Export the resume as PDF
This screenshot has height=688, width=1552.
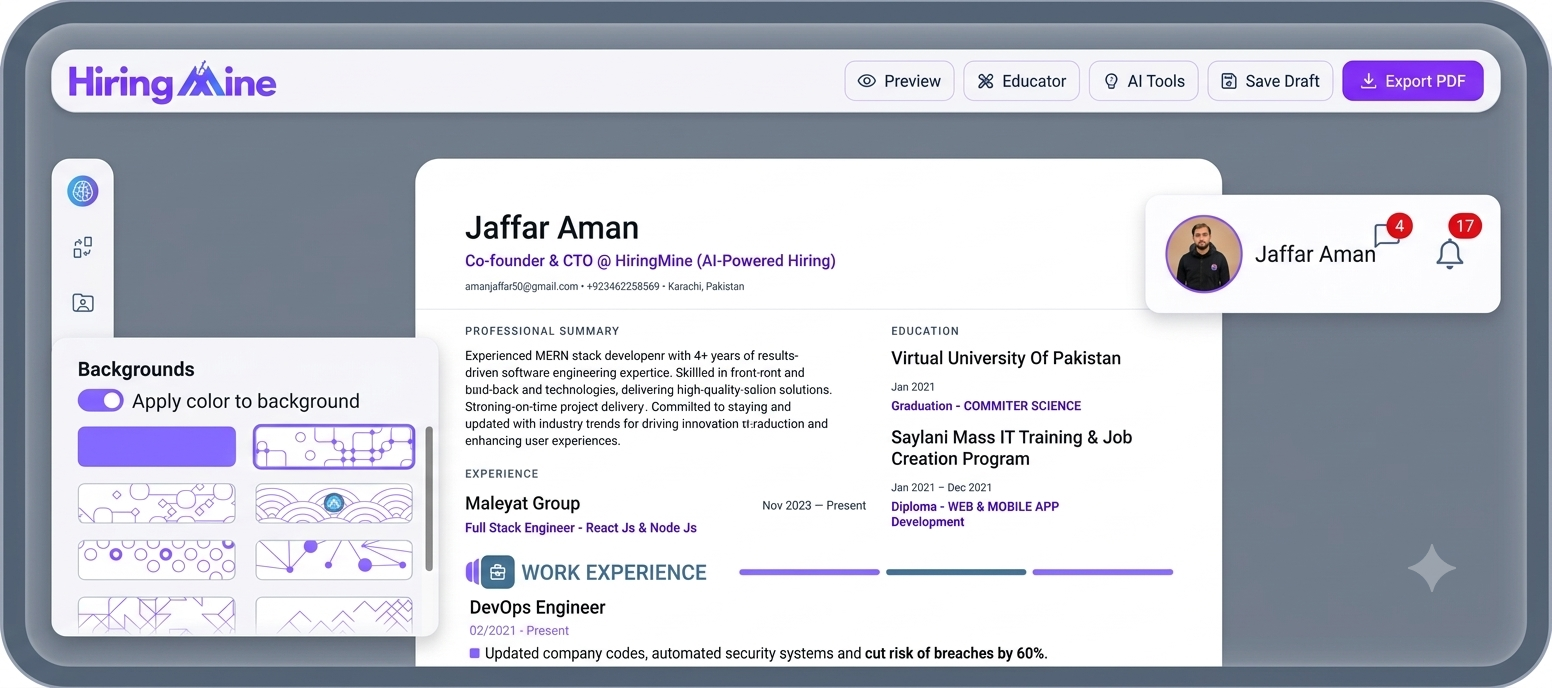point(1412,81)
